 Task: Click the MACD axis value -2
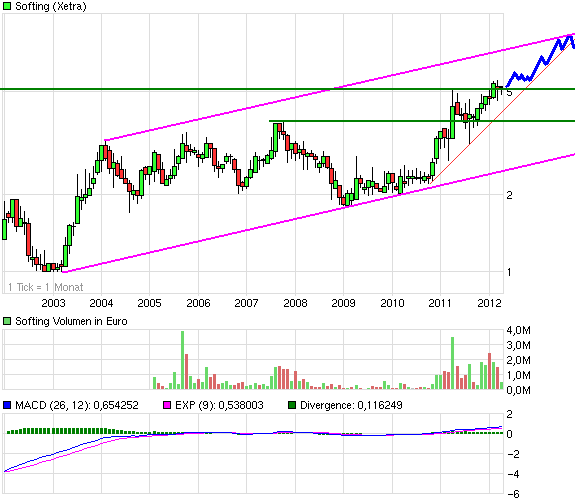click(x=513, y=454)
